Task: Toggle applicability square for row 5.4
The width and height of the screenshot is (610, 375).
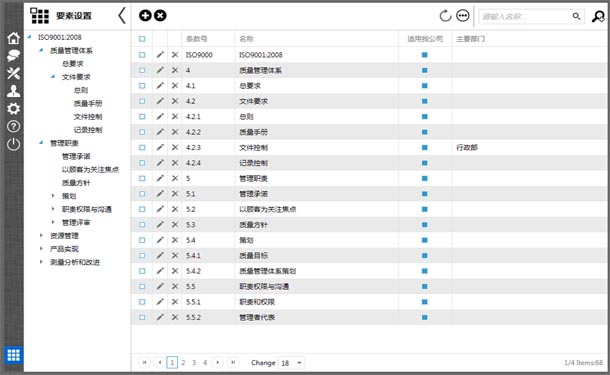Action: [424, 240]
